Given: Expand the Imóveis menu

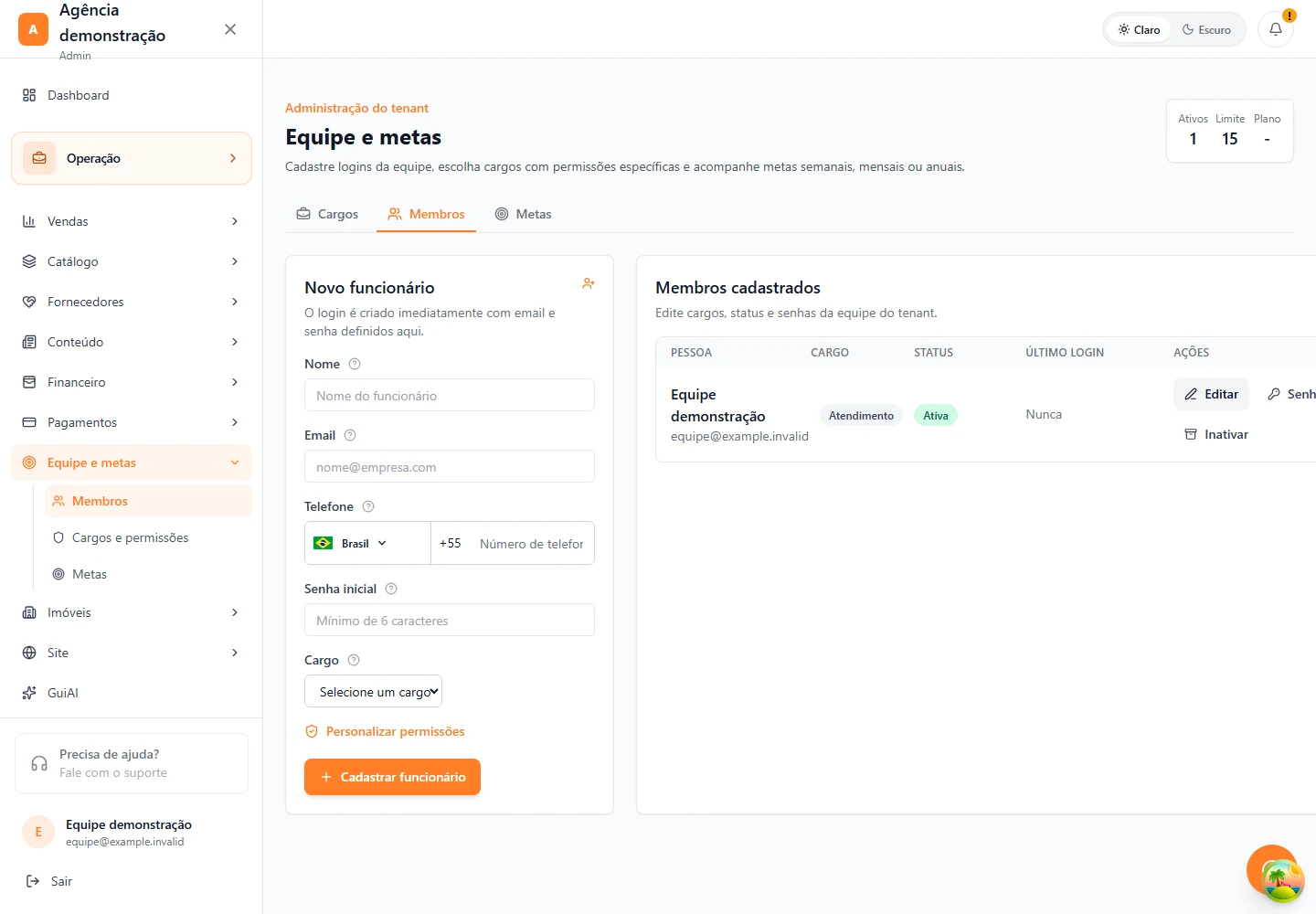Looking at the screenshot, I should 132,612.
